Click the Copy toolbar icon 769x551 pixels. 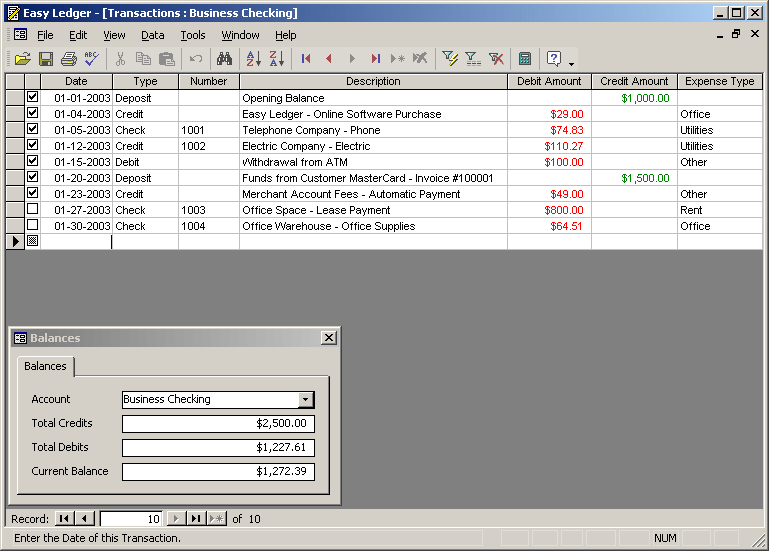(143, 59)
